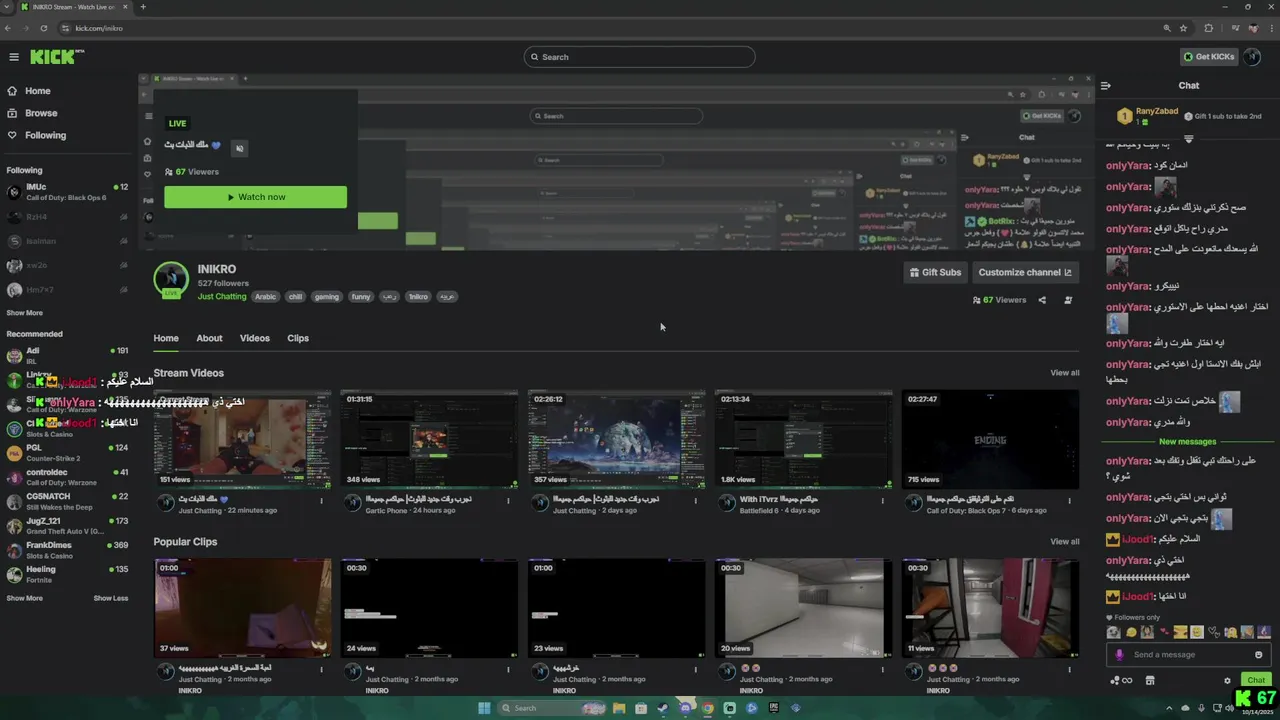Unmute the stream preview
Screen dimensions: 1280x720
(x=239, y=148)
